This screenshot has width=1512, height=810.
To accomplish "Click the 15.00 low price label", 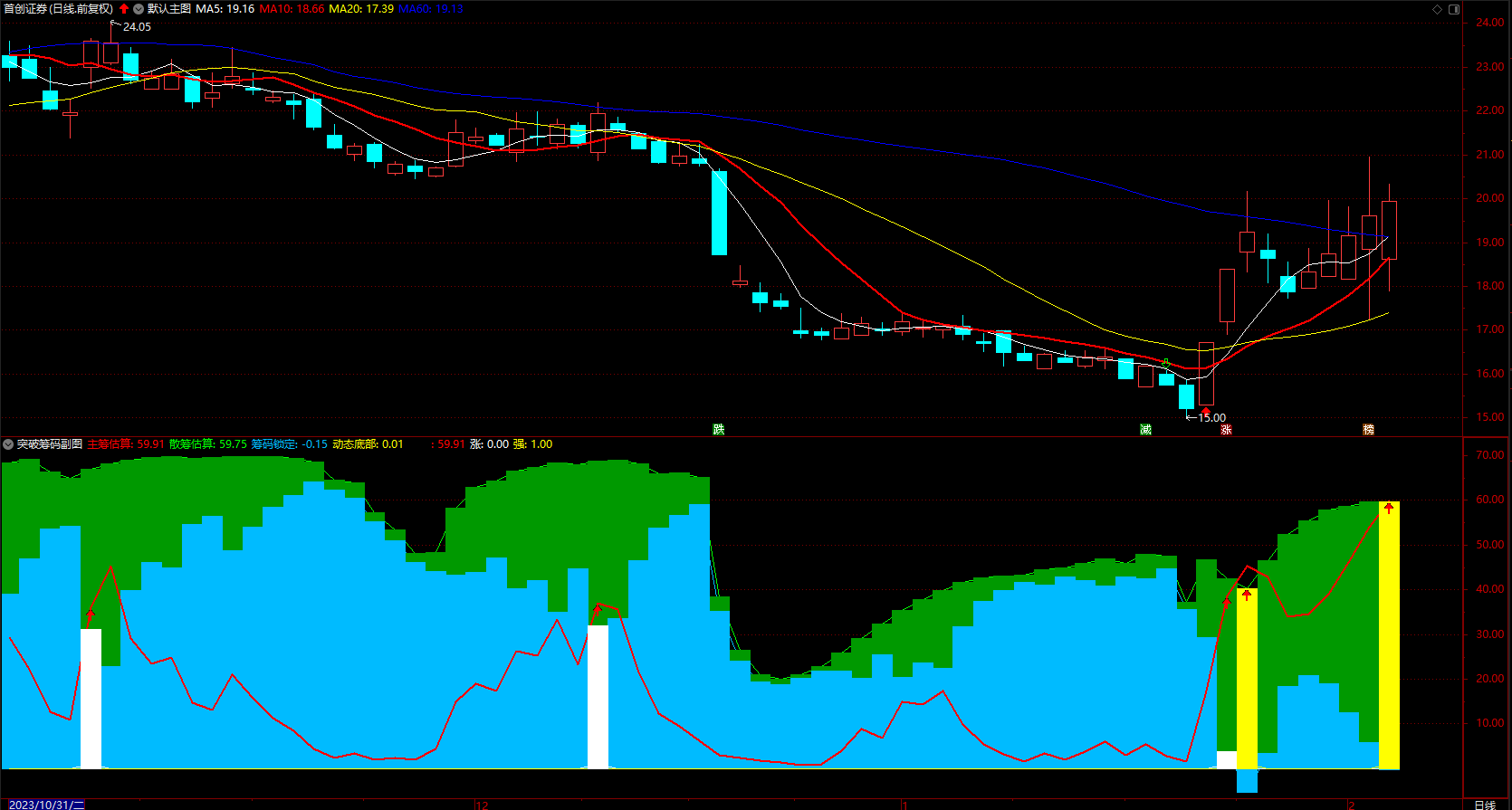I will [x=1211, y=418].
